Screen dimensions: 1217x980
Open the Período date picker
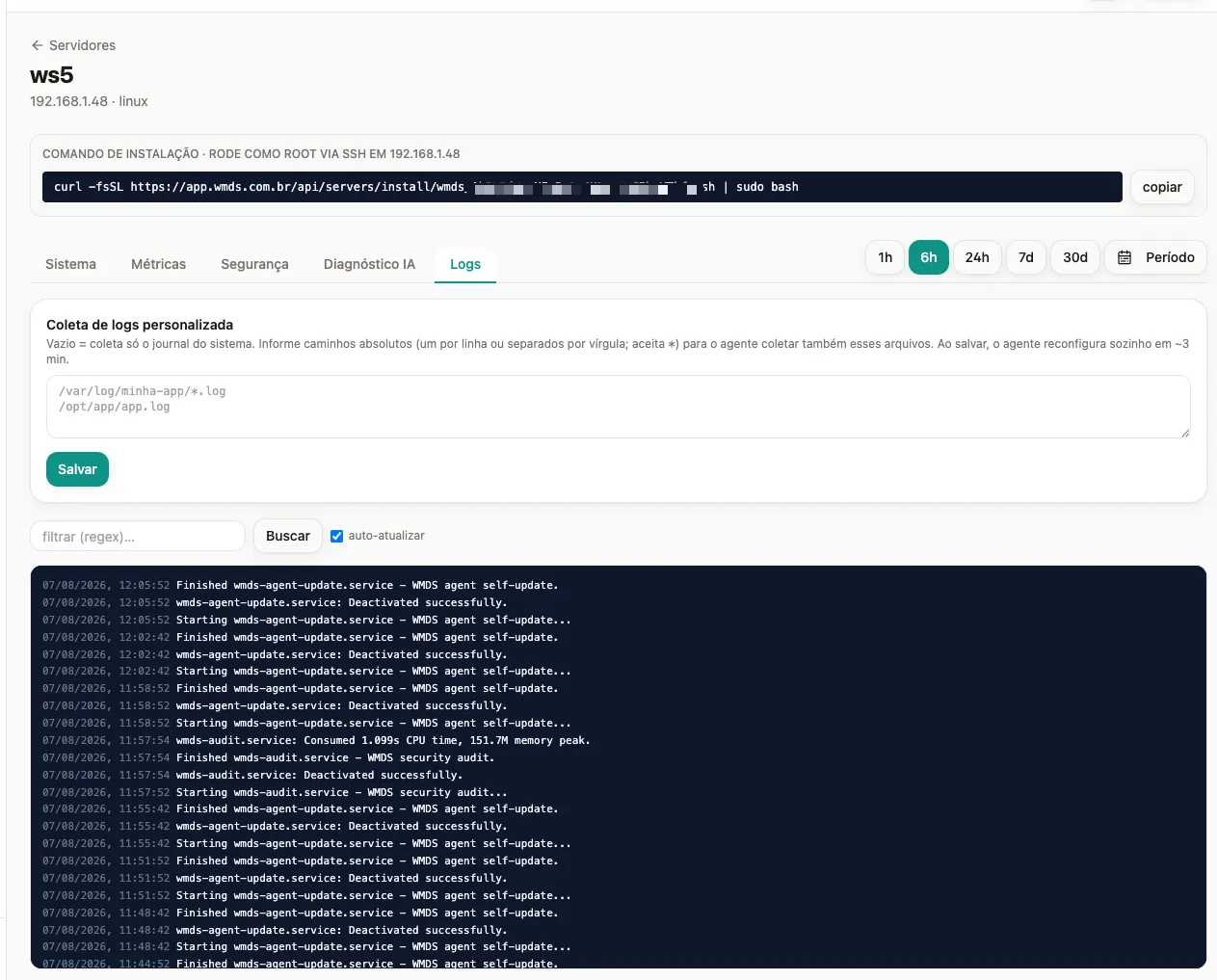(x=1155, y=257)
